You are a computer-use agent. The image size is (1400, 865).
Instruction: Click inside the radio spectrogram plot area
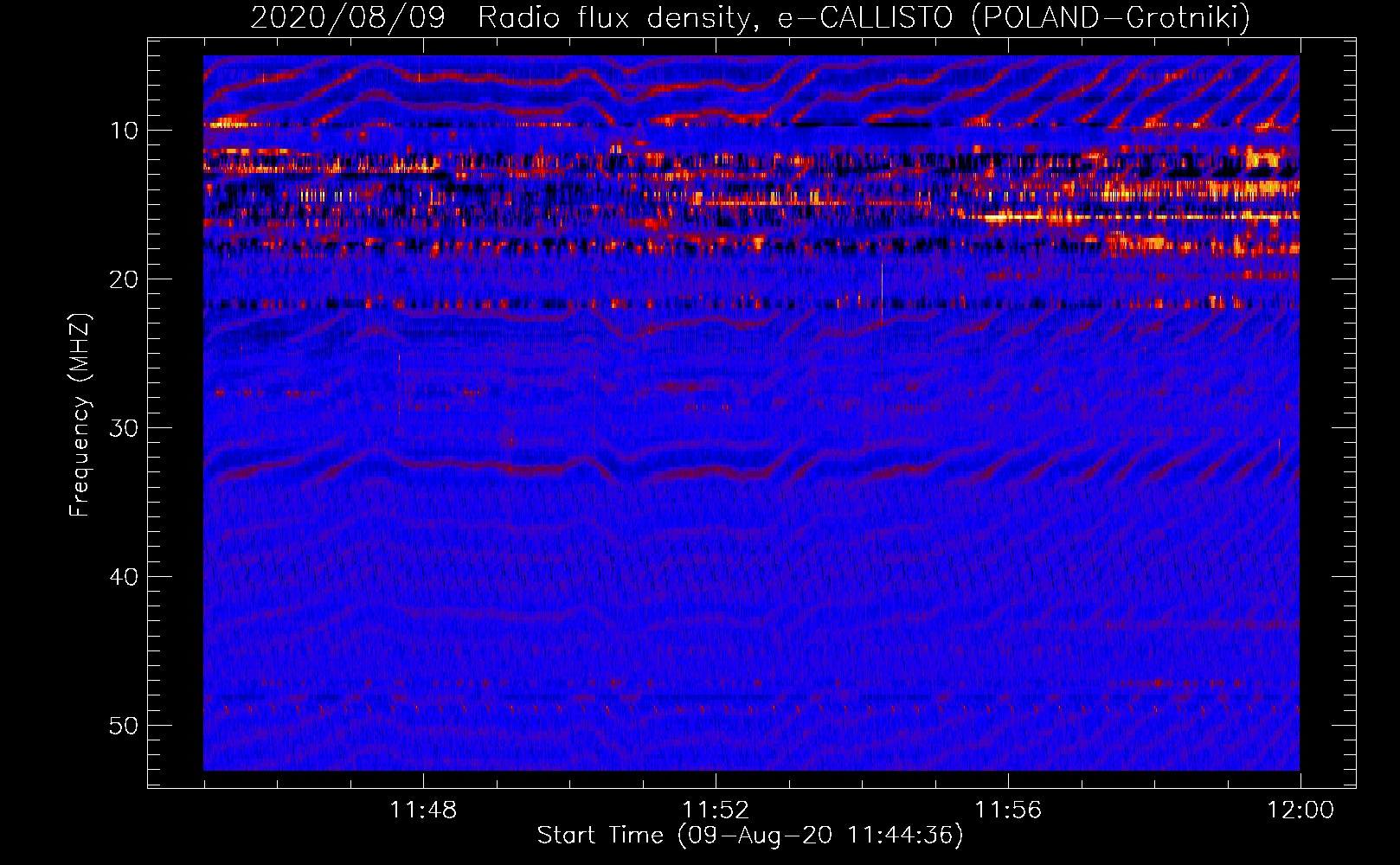(751, 413)
